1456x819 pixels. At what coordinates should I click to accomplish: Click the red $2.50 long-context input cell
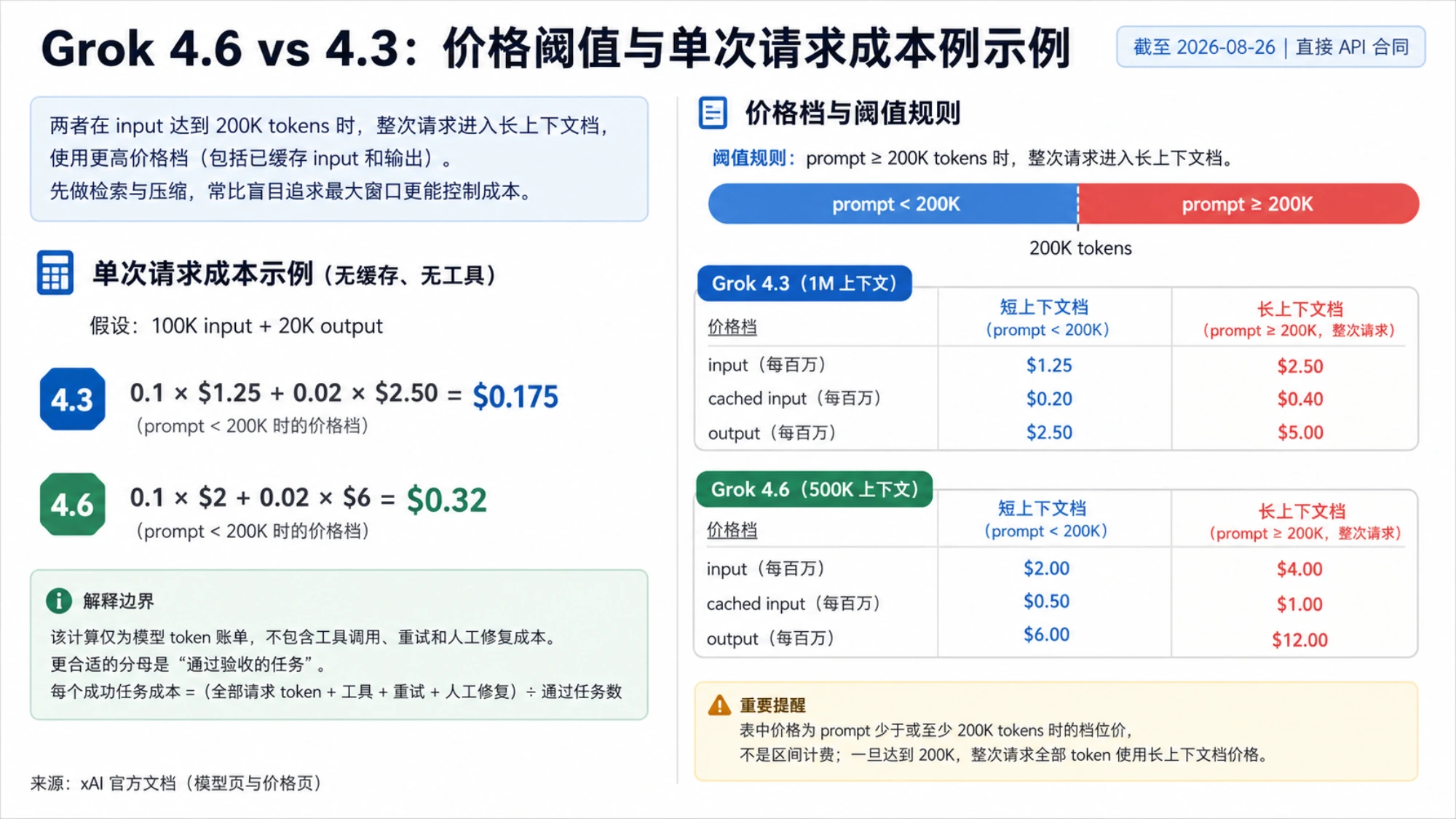point(1300,366)
